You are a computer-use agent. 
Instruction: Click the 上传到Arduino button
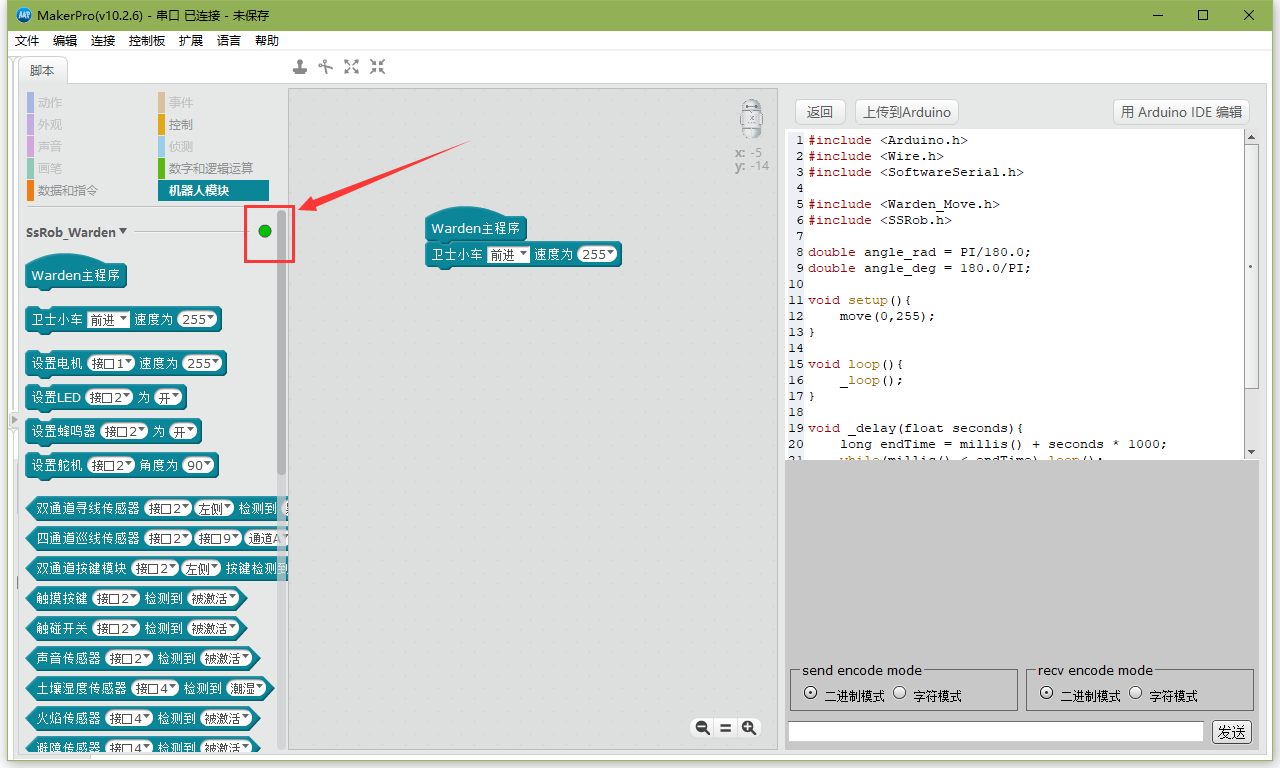[x=906, y=111]
